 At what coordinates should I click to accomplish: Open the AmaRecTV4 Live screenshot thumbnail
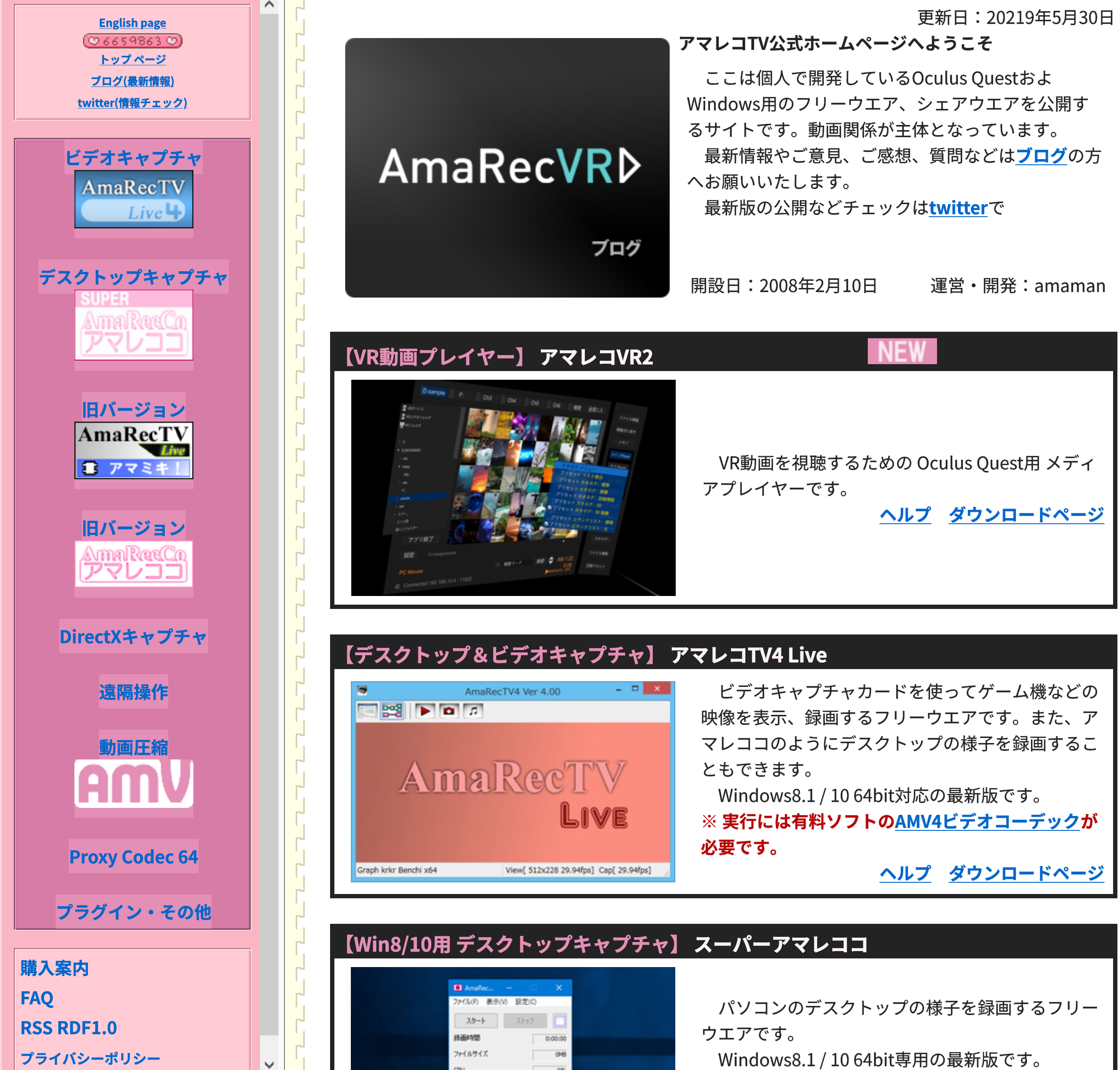tap(513, 782)
